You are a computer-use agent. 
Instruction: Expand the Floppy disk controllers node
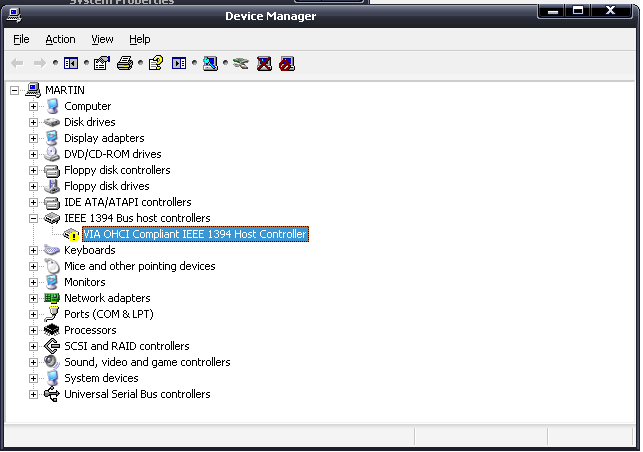[x=33, y=170]
